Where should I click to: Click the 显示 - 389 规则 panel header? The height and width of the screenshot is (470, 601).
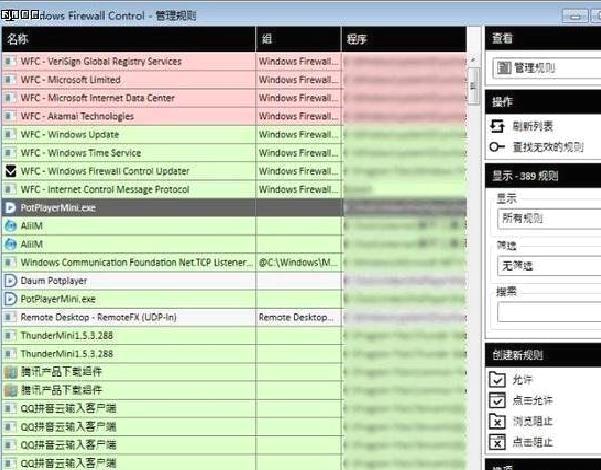click(543, 176)
